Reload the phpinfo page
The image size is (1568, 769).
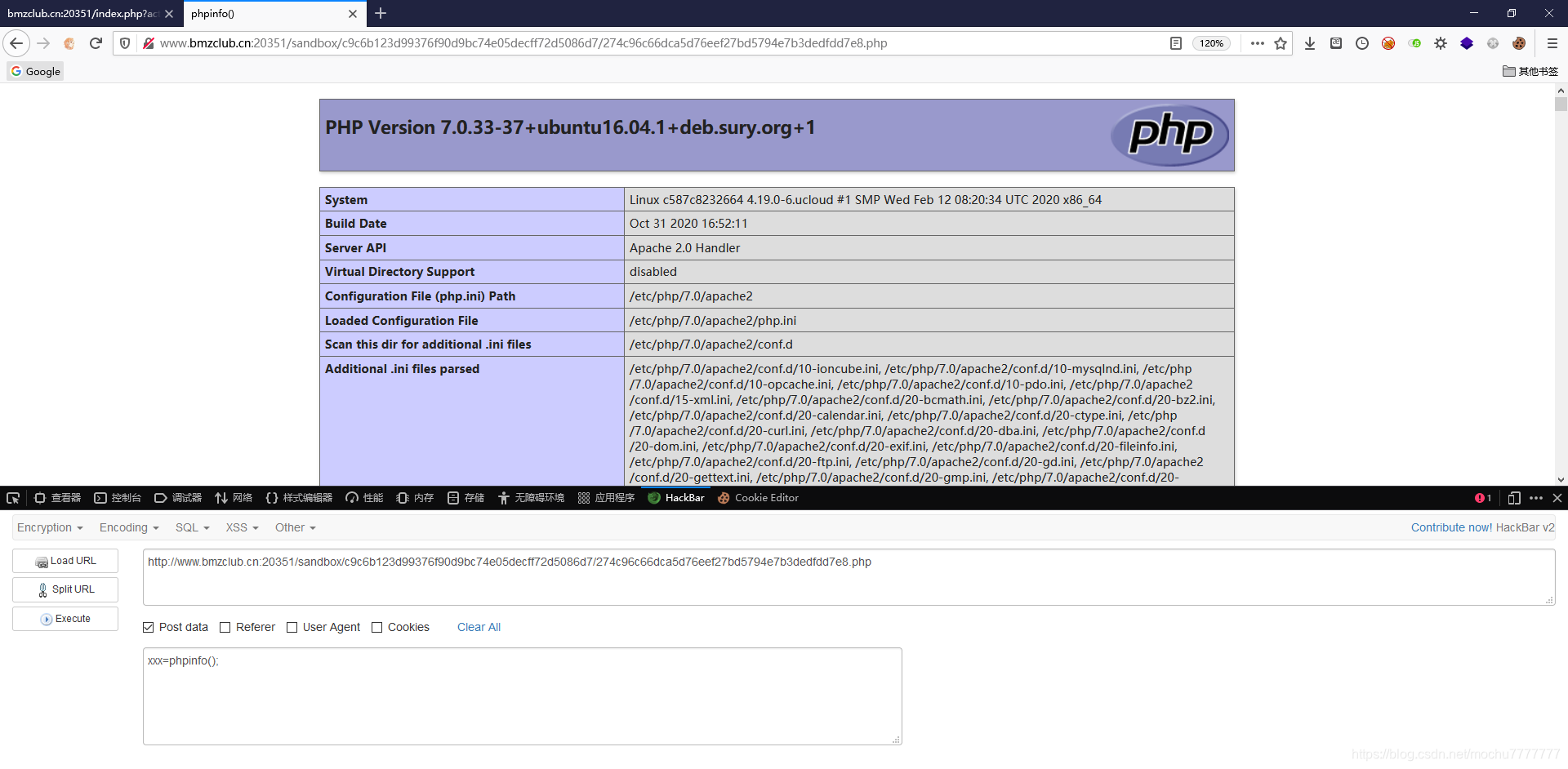pos(96,43)
